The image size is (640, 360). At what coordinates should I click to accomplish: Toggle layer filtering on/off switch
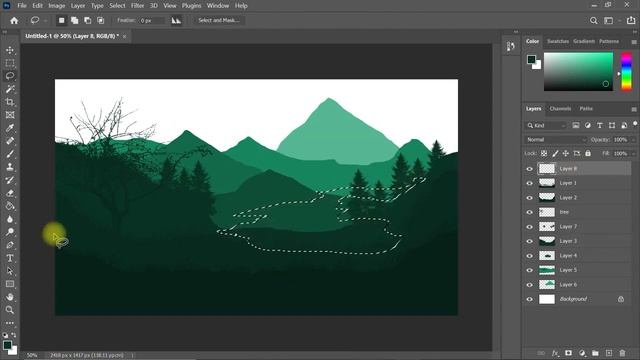click(635, 124)
